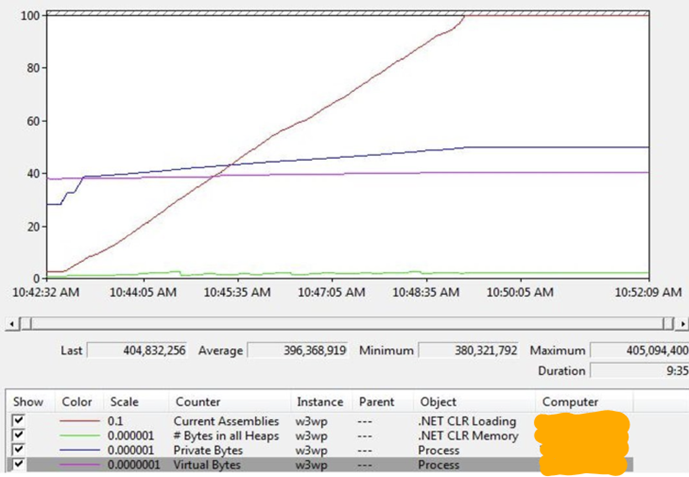Click right arrow of time range scrollbar
689x477 pixels.
tap(682, 324)
